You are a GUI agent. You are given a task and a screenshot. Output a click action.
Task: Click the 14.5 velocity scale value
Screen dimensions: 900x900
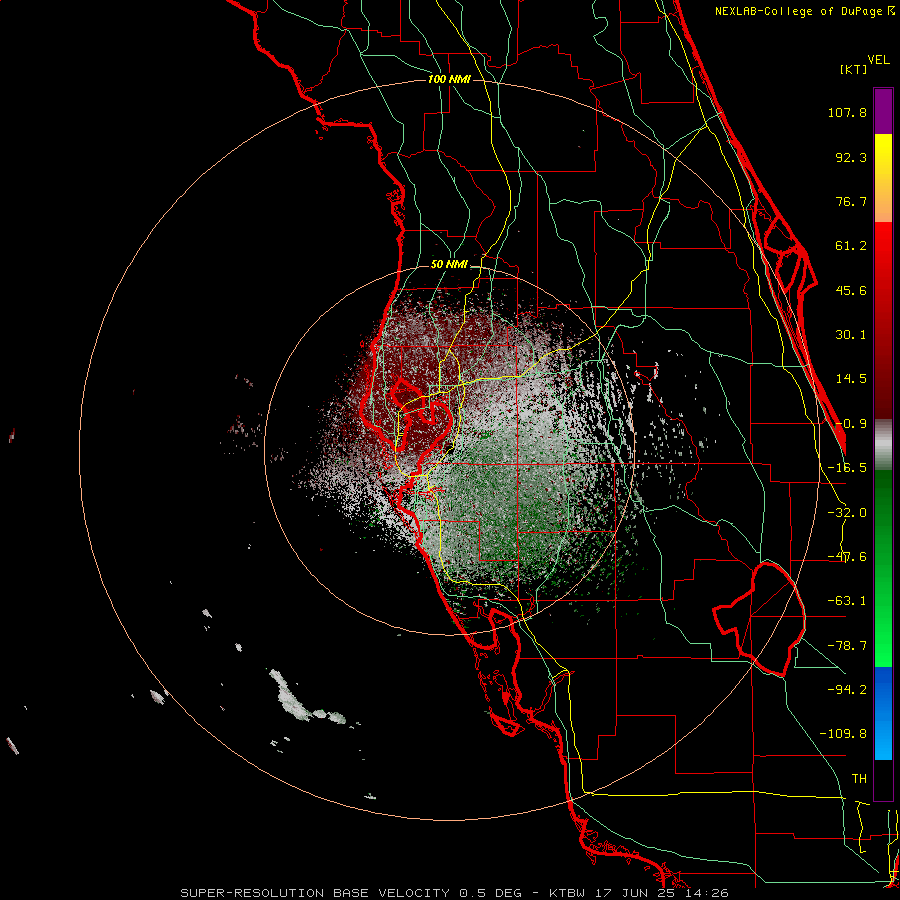851,379
